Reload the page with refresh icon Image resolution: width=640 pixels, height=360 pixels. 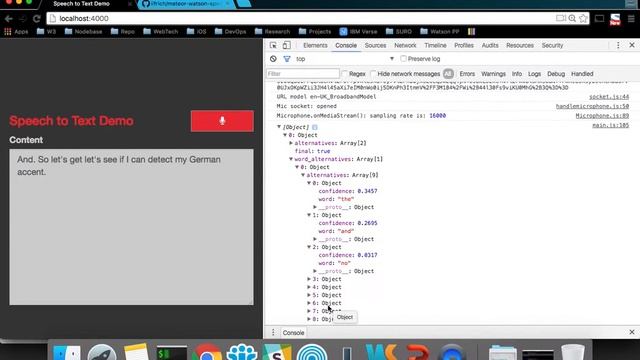36,18
